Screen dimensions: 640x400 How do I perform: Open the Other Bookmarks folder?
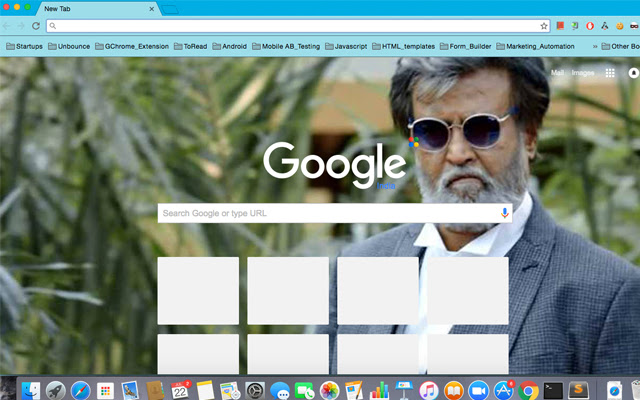620,47
